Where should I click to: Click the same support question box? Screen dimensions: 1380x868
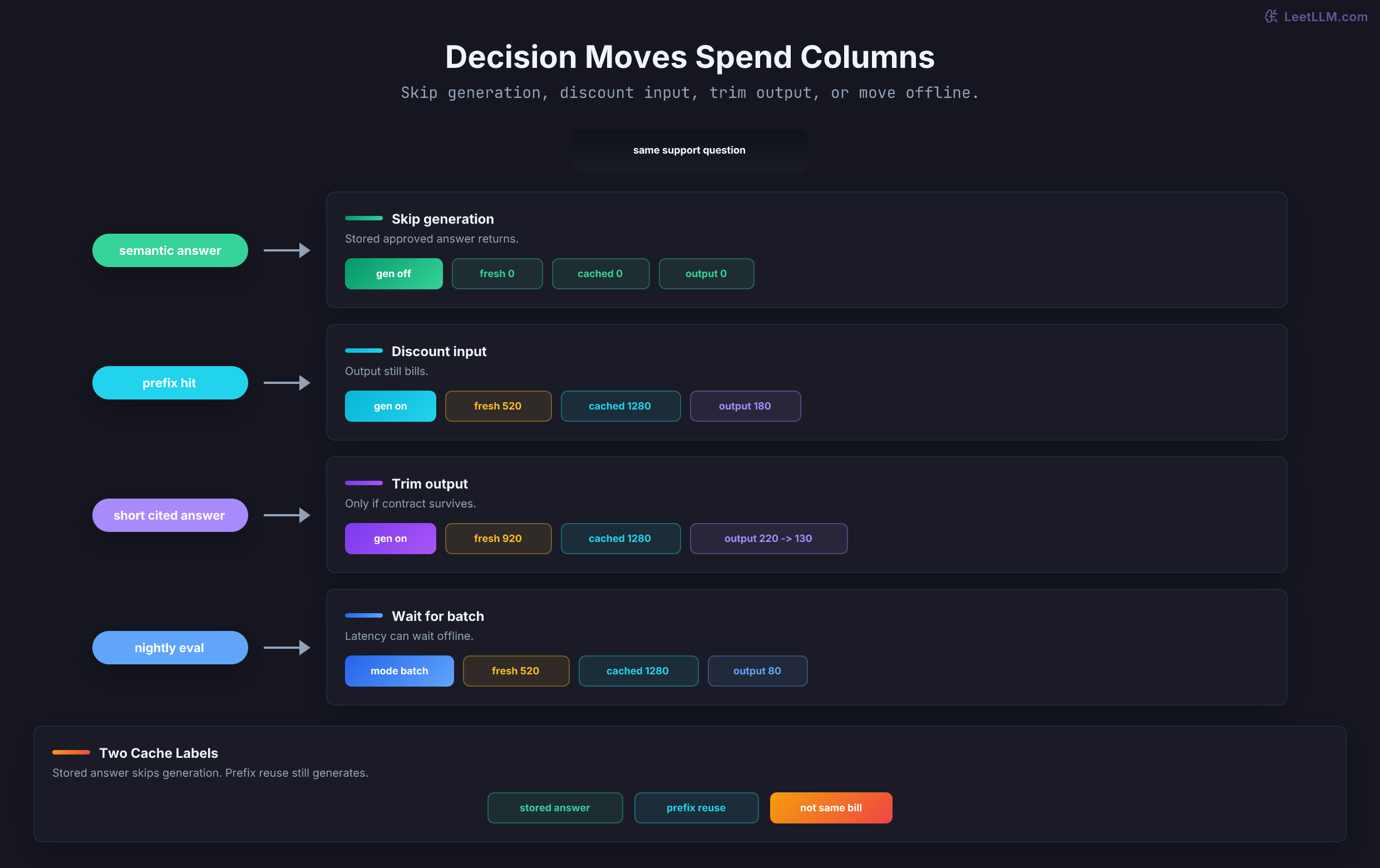click(x=689, y=150)
